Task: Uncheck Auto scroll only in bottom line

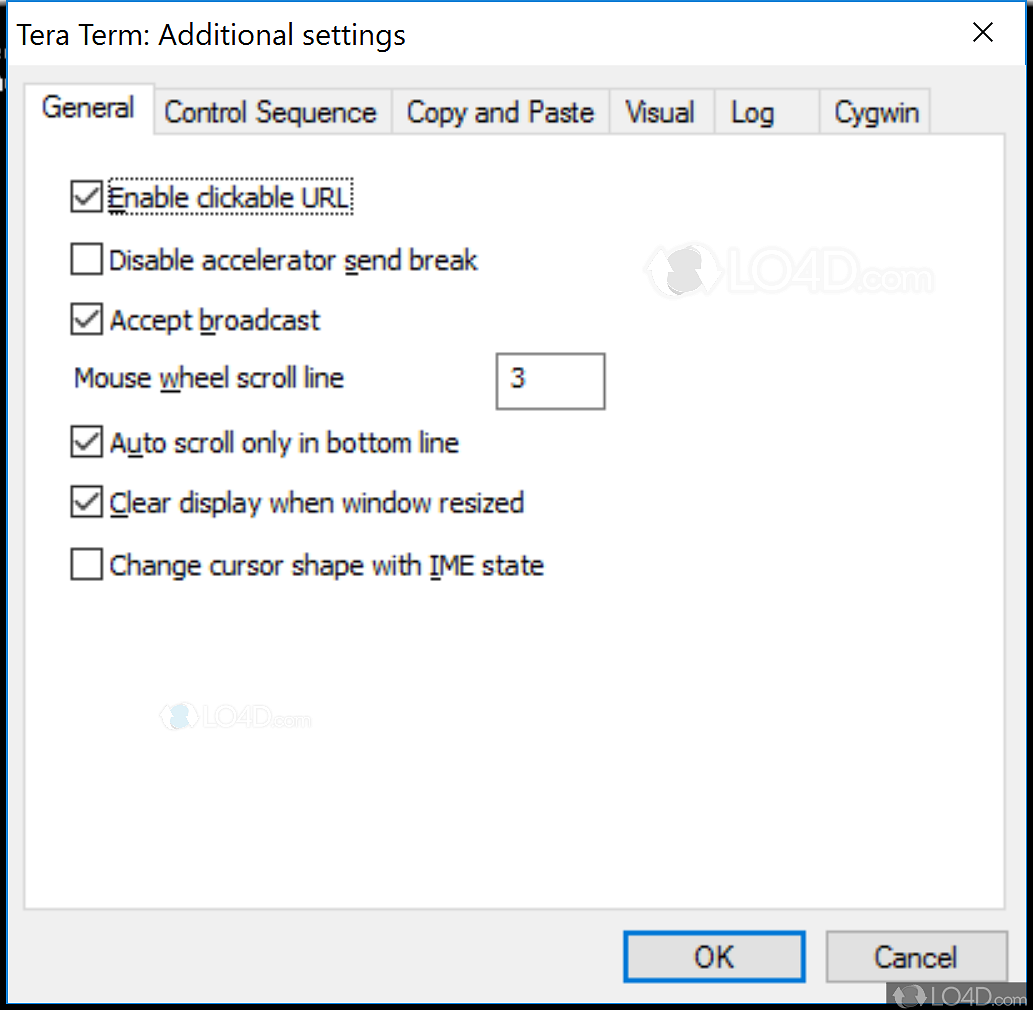Action: [87, 442]
